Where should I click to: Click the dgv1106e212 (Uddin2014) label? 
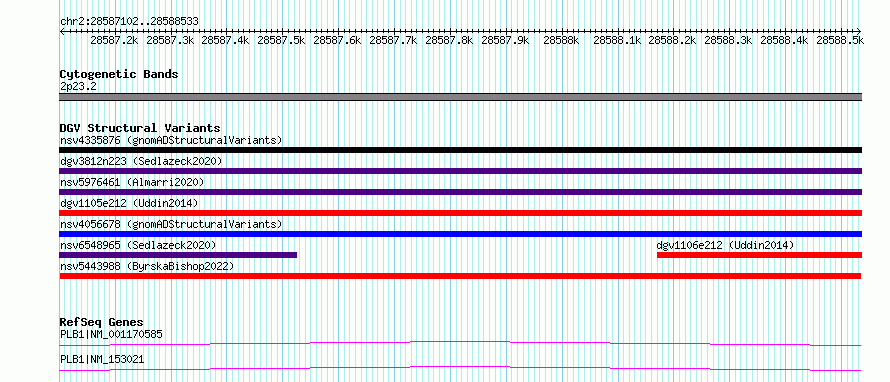click(725, 245)
